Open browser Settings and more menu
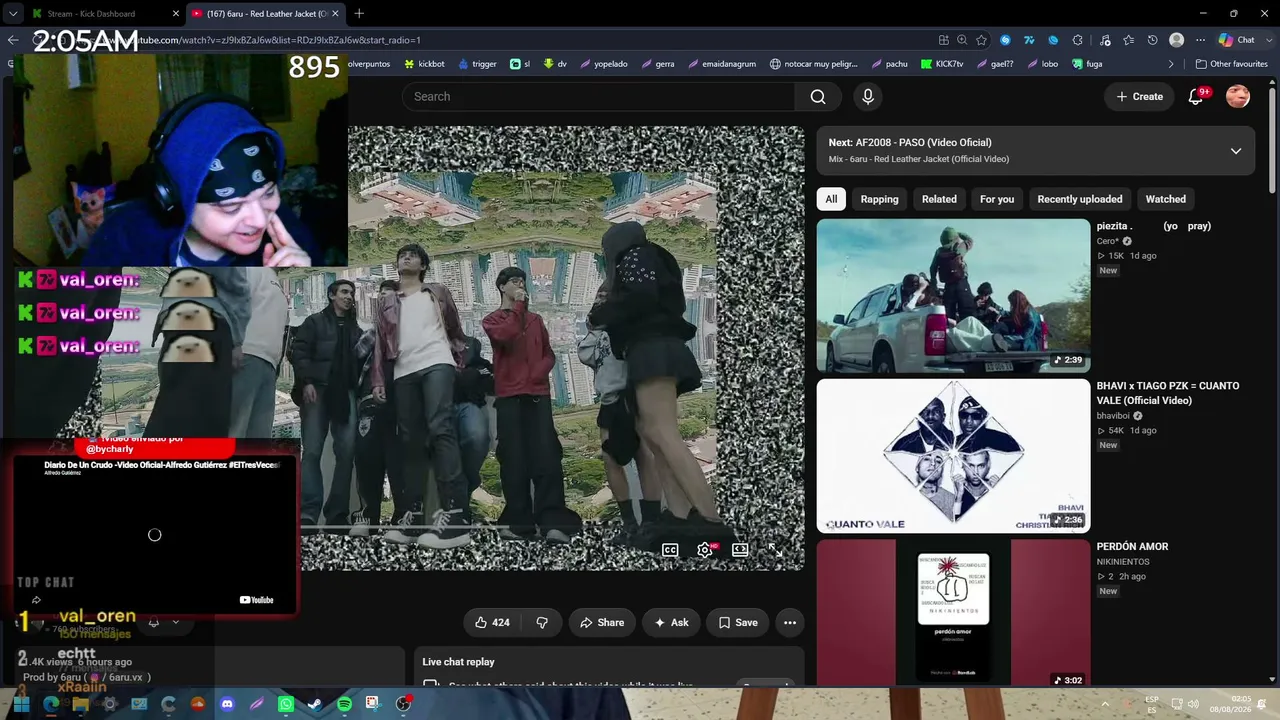This screenshot has width=1280, height=720. tap(1200, 40)
